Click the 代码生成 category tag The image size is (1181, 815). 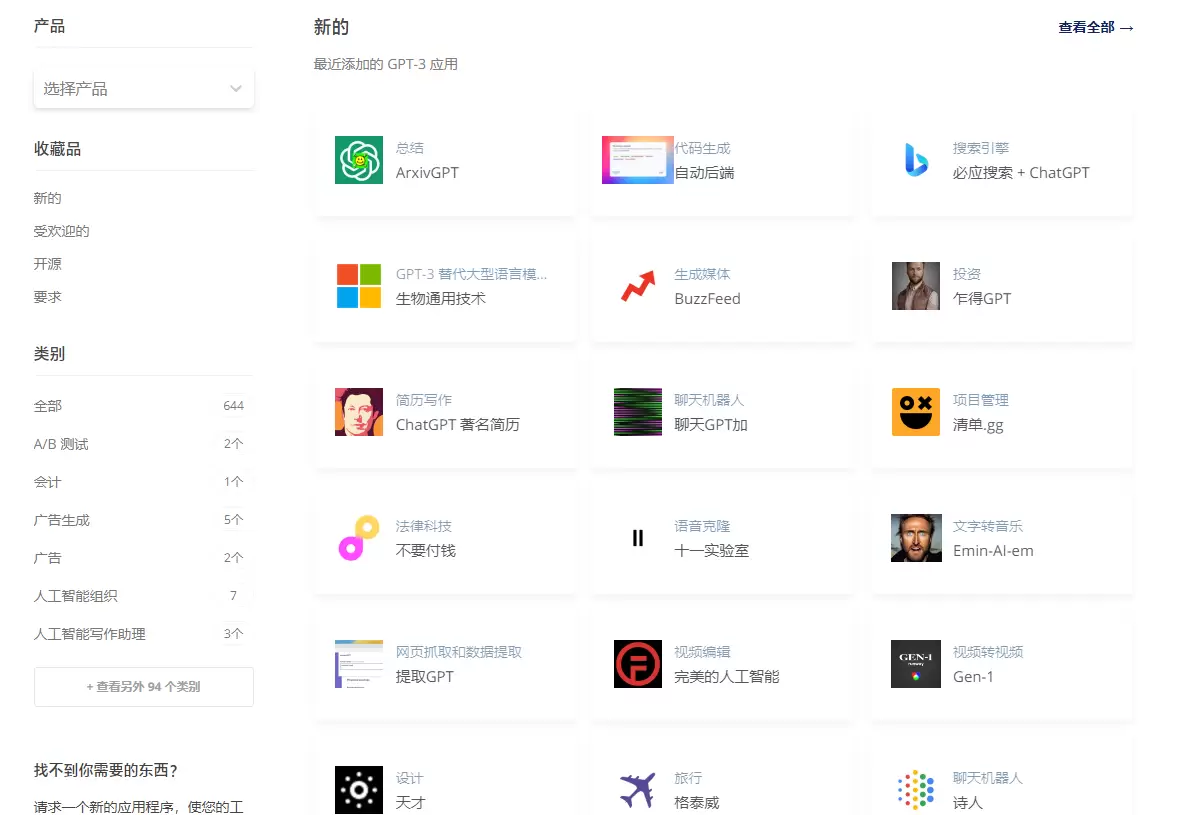(702, 148)
